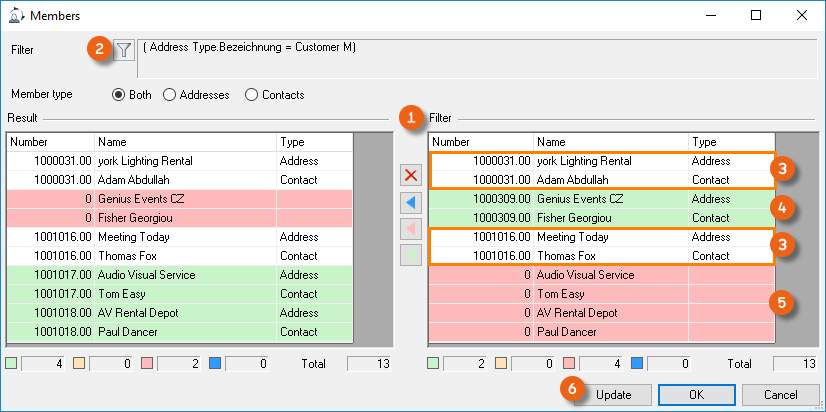
Task: Select the Both member type option
Action: (x=119, y=95)
